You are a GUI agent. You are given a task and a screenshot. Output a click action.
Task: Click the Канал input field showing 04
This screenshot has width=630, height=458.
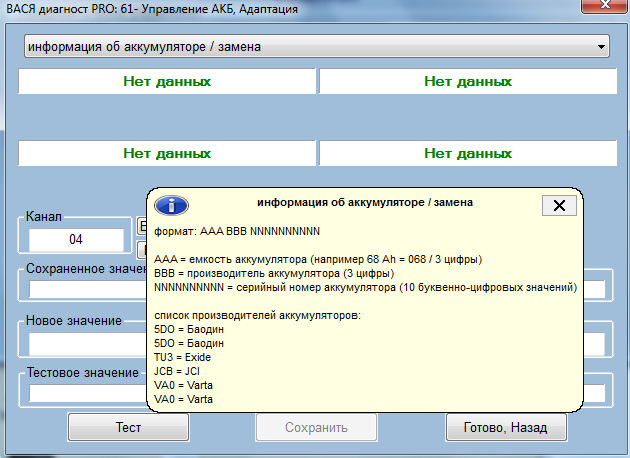point(76,239)
